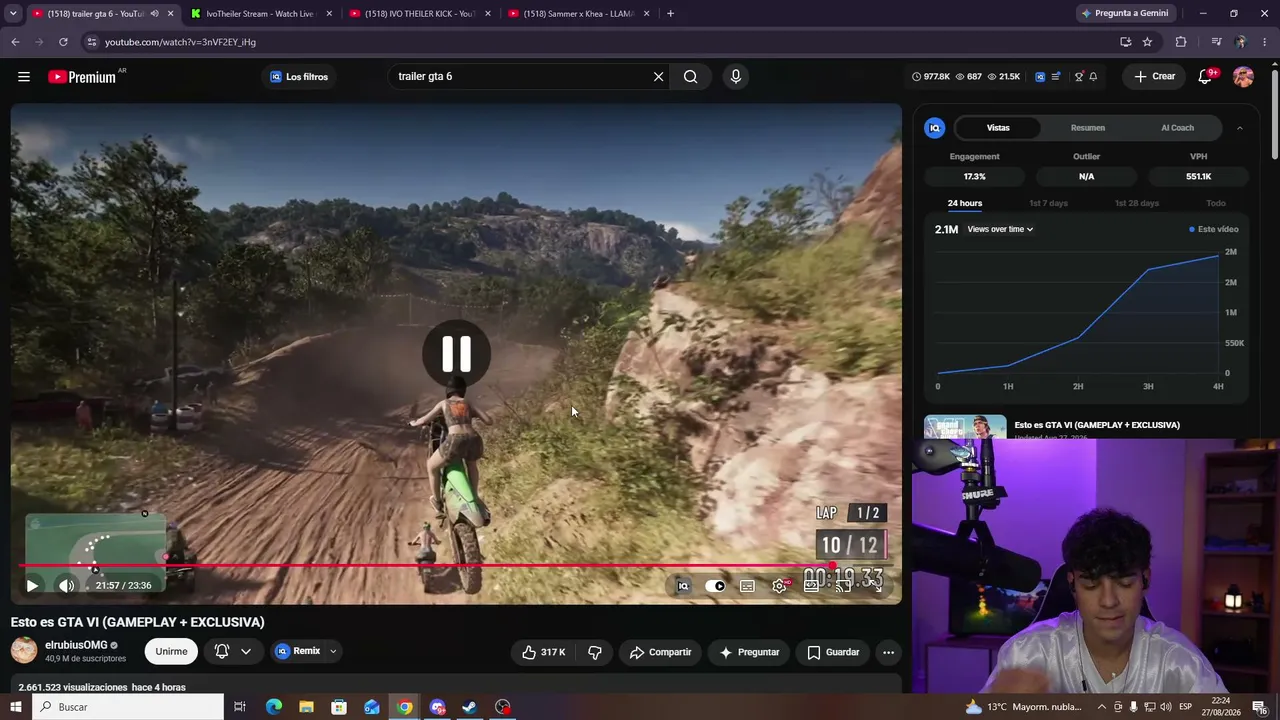1280x720 pixels.
Task: Dislike the video
Action: pos(595,652)
